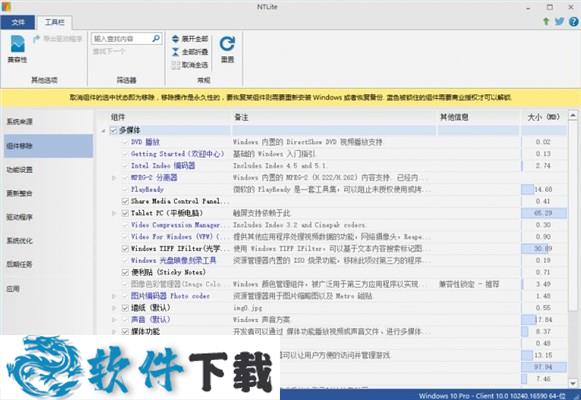Click the 全部折叠 button label
581x400 pixels.
point(195,52)
